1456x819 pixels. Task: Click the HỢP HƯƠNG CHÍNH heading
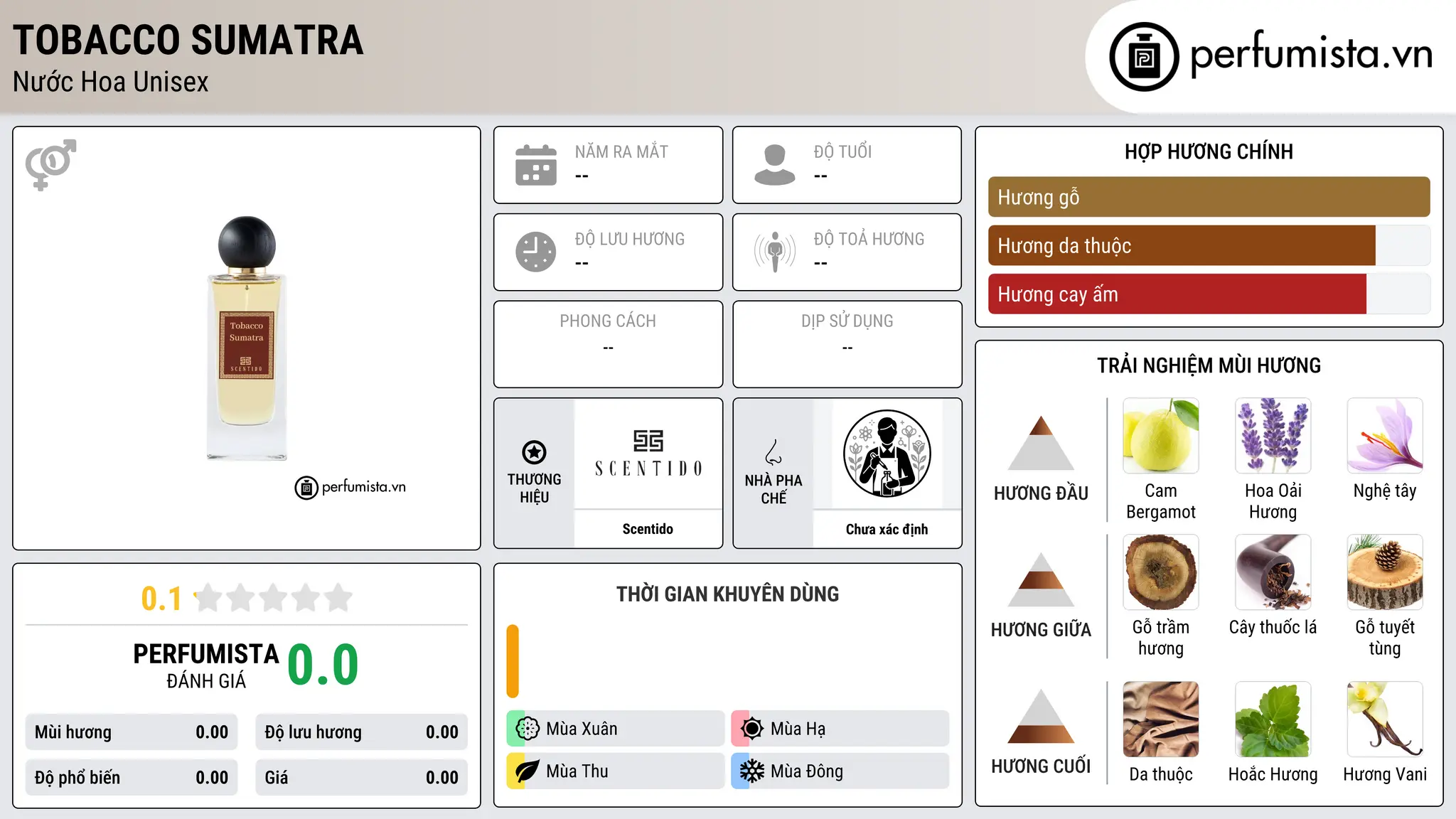(x=1209, y=151)
